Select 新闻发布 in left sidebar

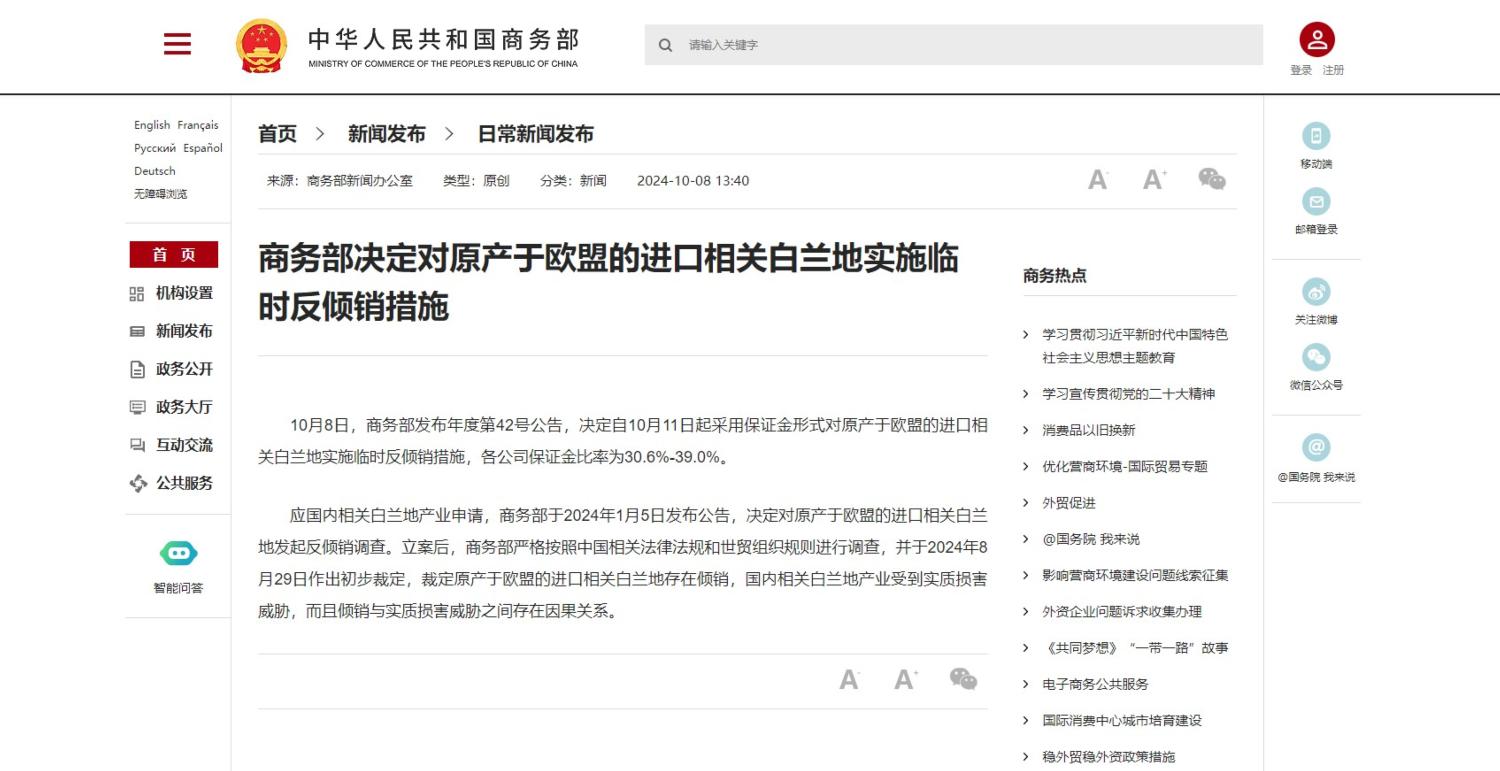[x=184, y=331]
